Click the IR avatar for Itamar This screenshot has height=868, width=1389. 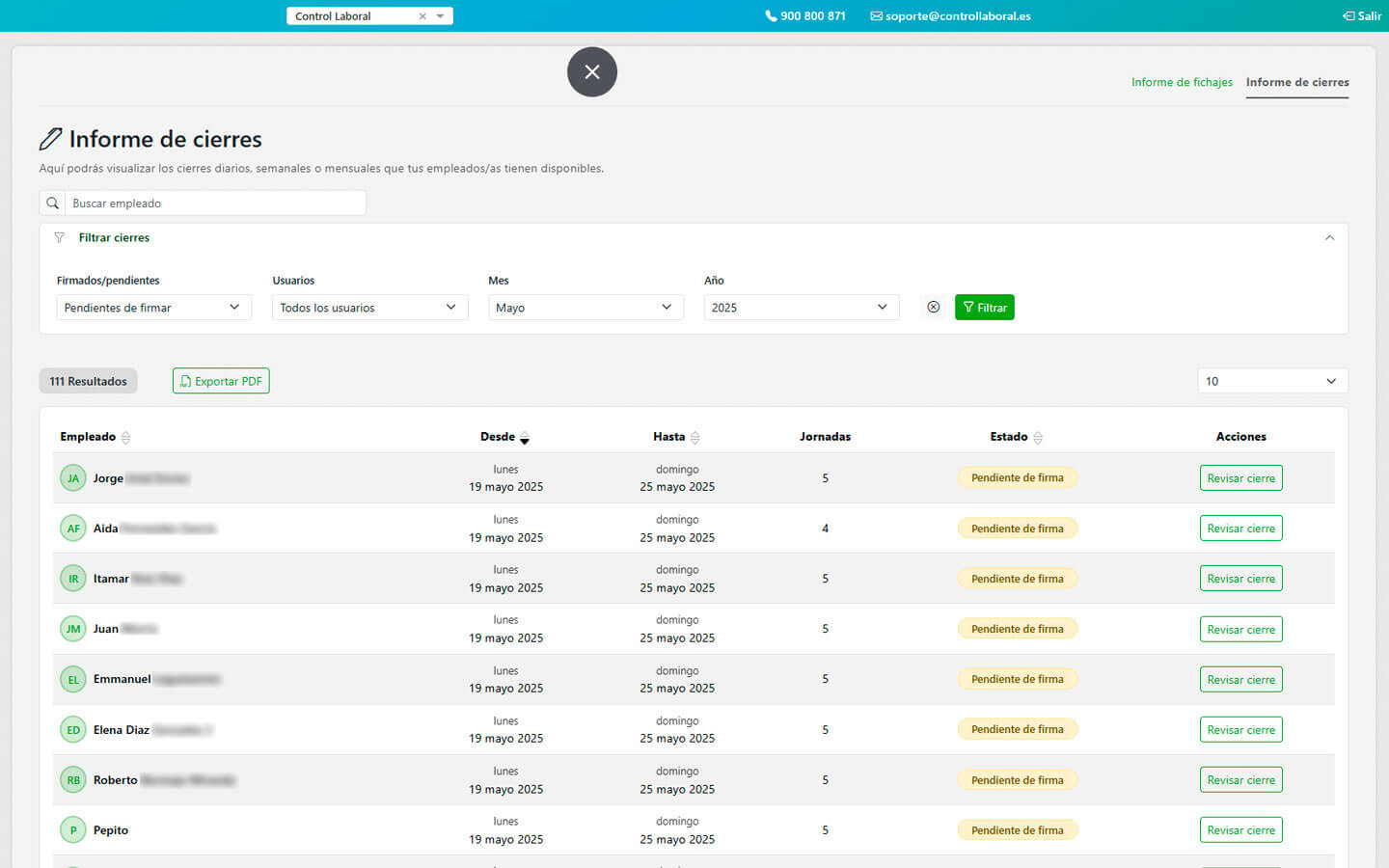click(73, 579)
